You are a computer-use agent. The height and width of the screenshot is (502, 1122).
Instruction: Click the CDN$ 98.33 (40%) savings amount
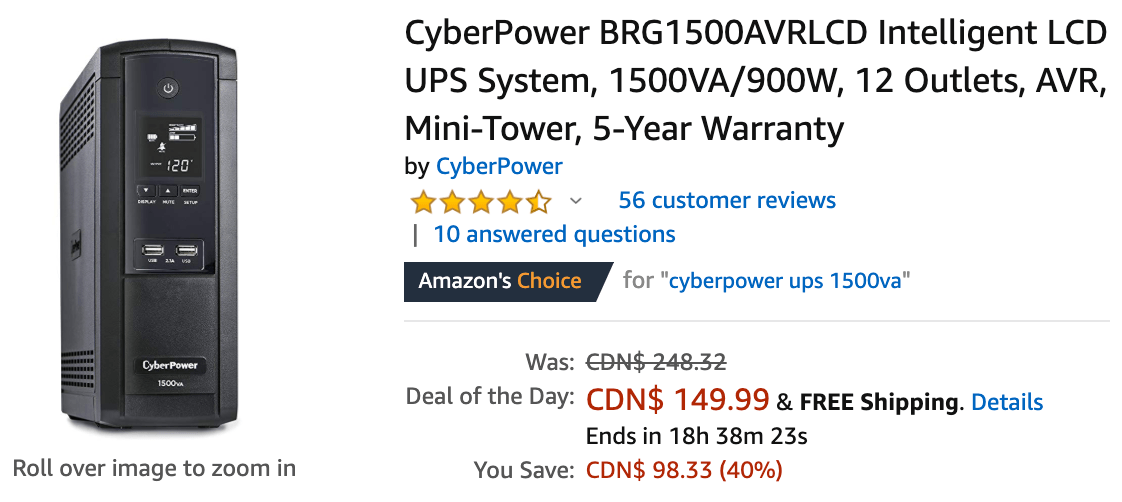click(x=684, y=470)
